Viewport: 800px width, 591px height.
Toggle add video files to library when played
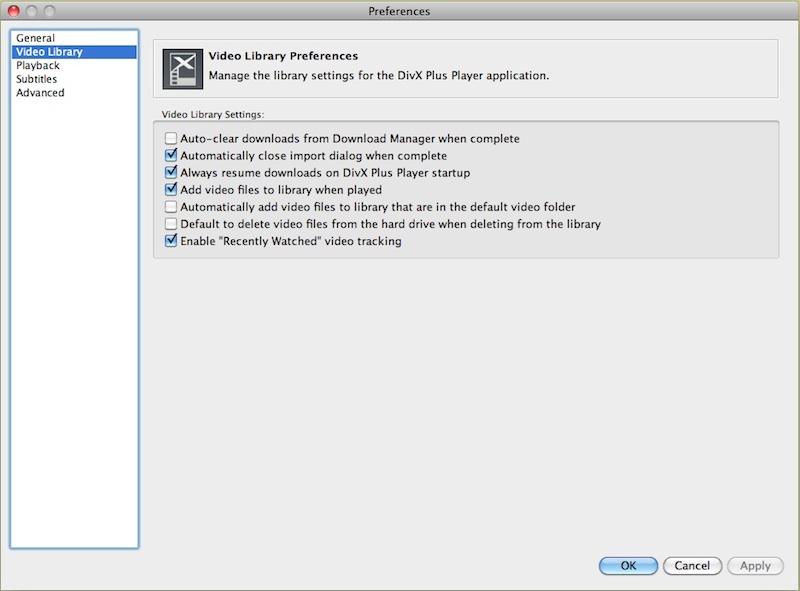pyautogui.click(x=171, y=190)
